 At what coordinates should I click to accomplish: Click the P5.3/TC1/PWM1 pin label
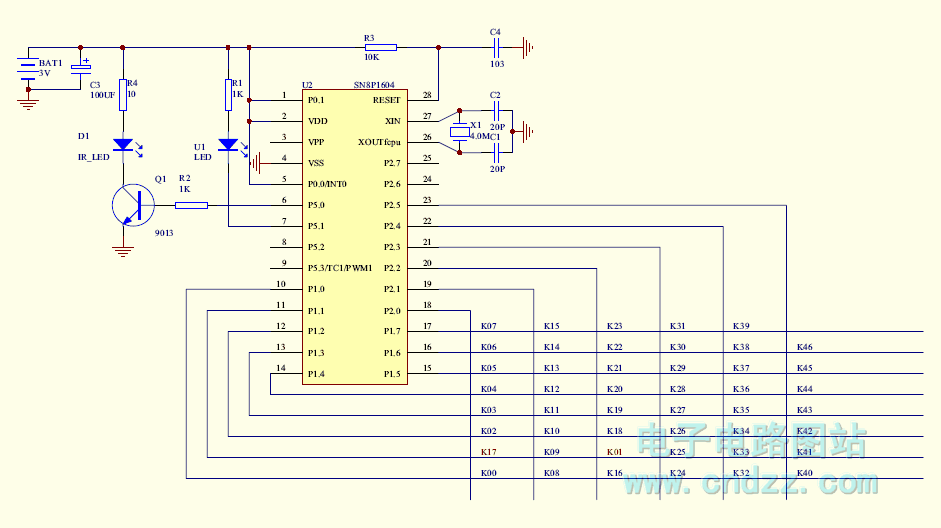[340, 268]
